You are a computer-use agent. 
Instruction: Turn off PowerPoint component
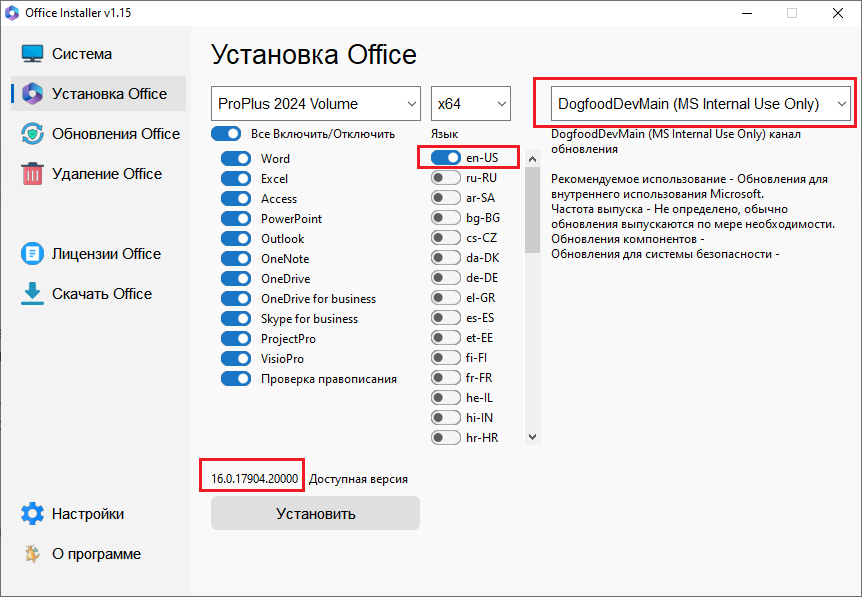click(236, 219)
